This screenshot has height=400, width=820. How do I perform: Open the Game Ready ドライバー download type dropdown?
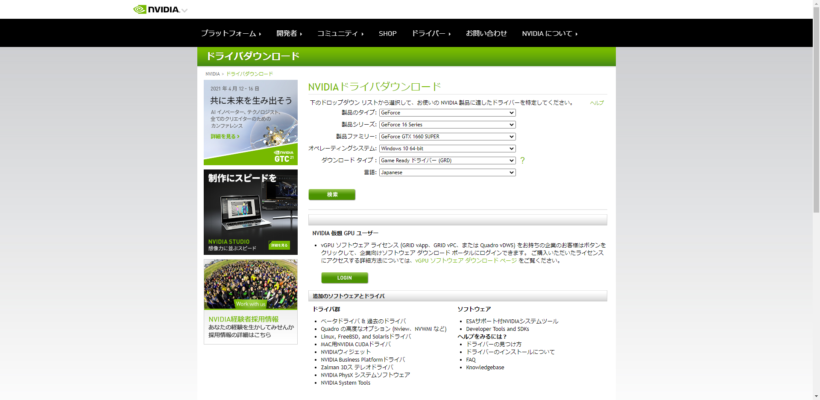[x=446, y=160]
